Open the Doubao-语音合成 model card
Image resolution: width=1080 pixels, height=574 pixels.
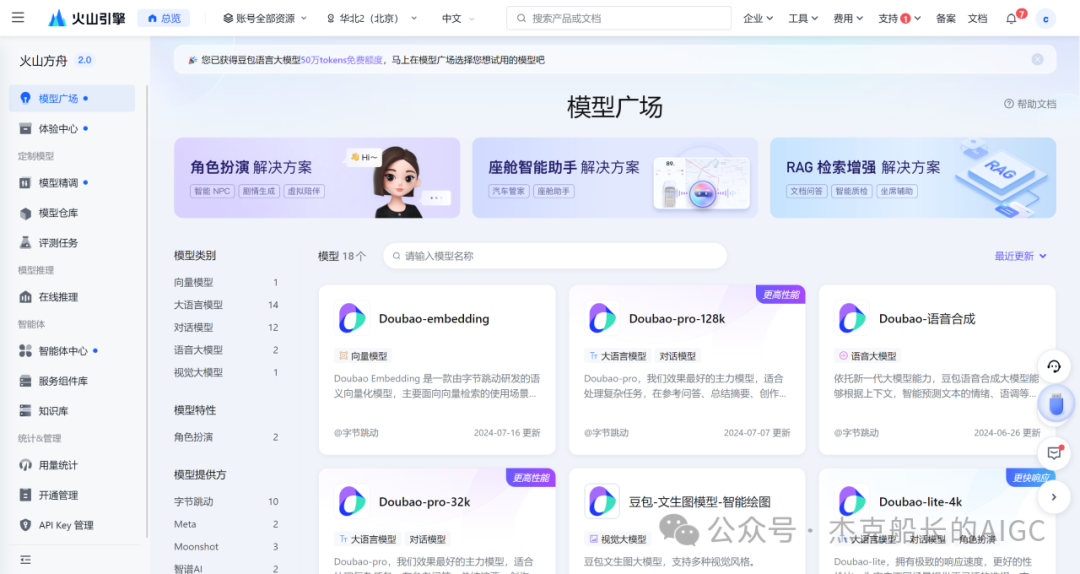[x=937, y=370]
